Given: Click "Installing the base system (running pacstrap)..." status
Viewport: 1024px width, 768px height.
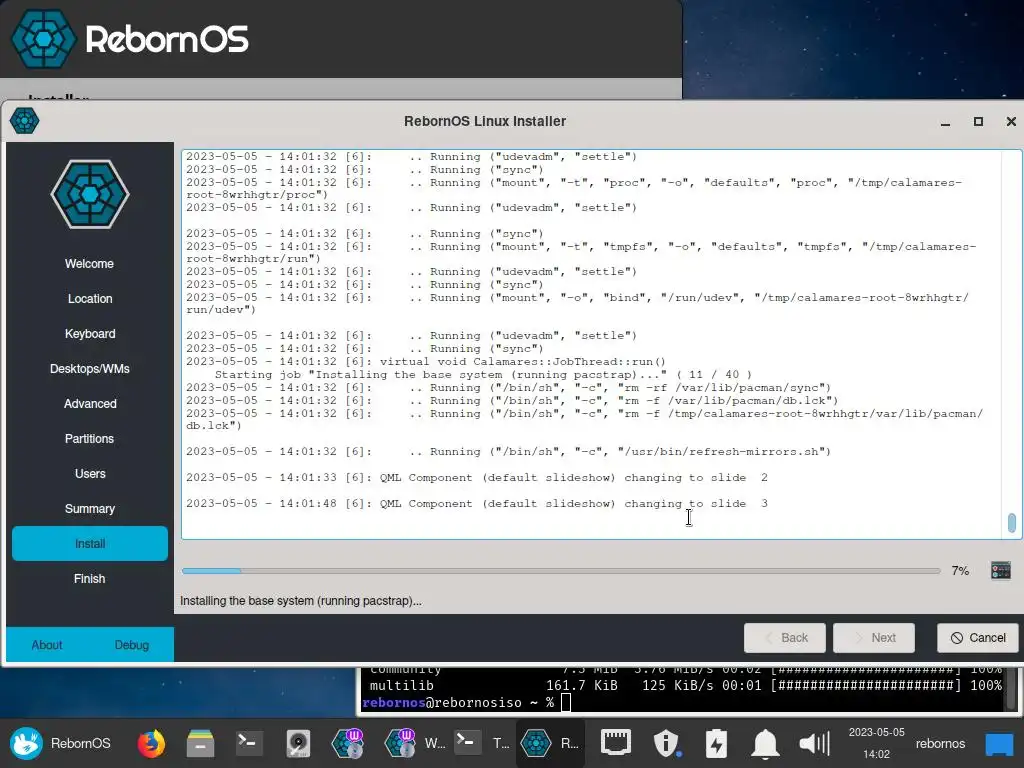Looking at the screenshot, I should coord(300,601).
